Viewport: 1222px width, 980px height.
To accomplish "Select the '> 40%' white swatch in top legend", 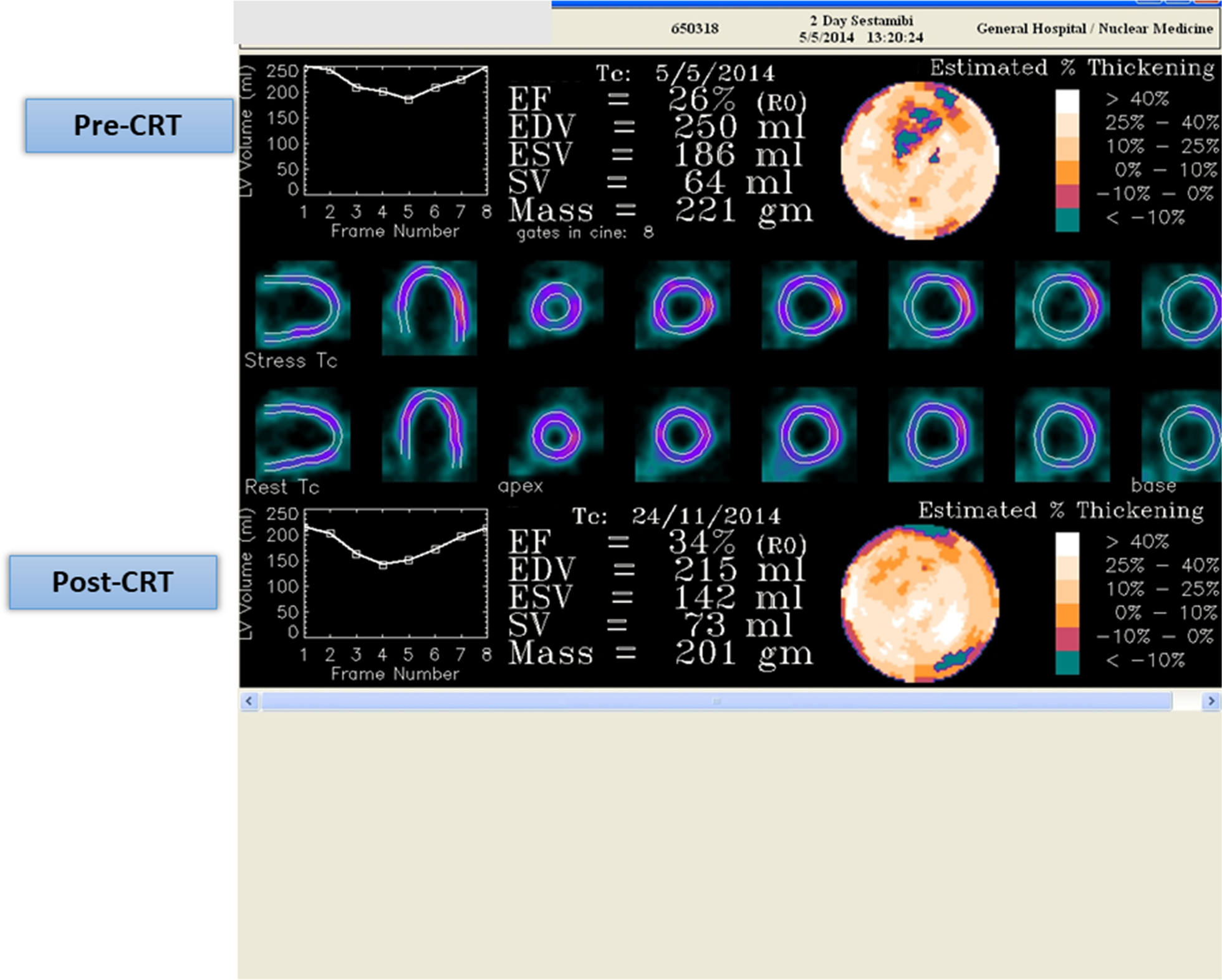I will coord(1067,100).
